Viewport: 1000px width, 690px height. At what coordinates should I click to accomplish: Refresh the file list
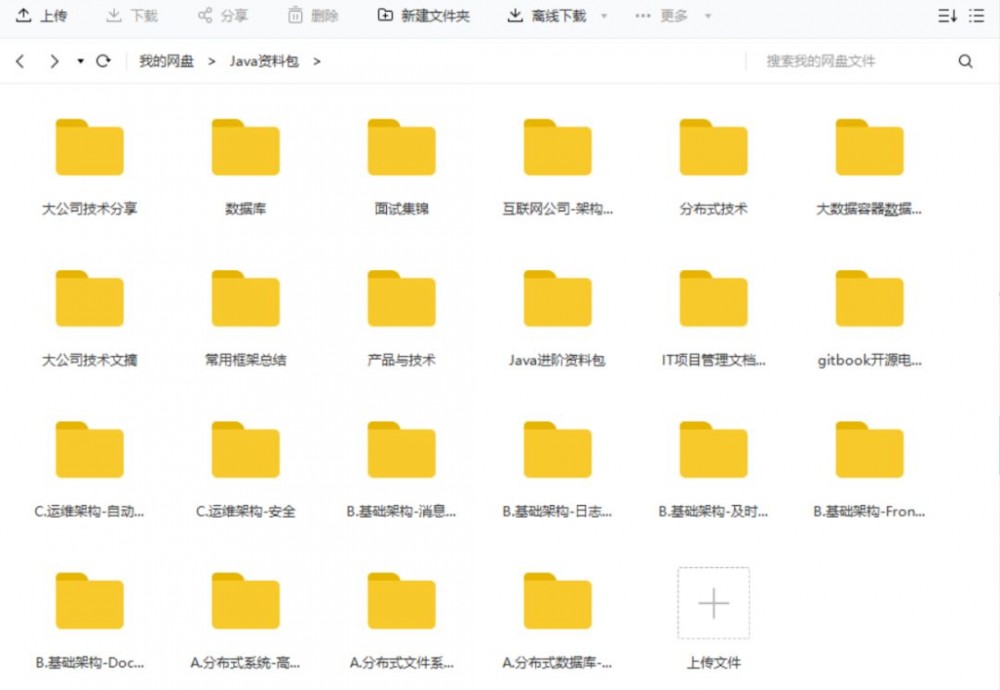[x=102, y=61]
